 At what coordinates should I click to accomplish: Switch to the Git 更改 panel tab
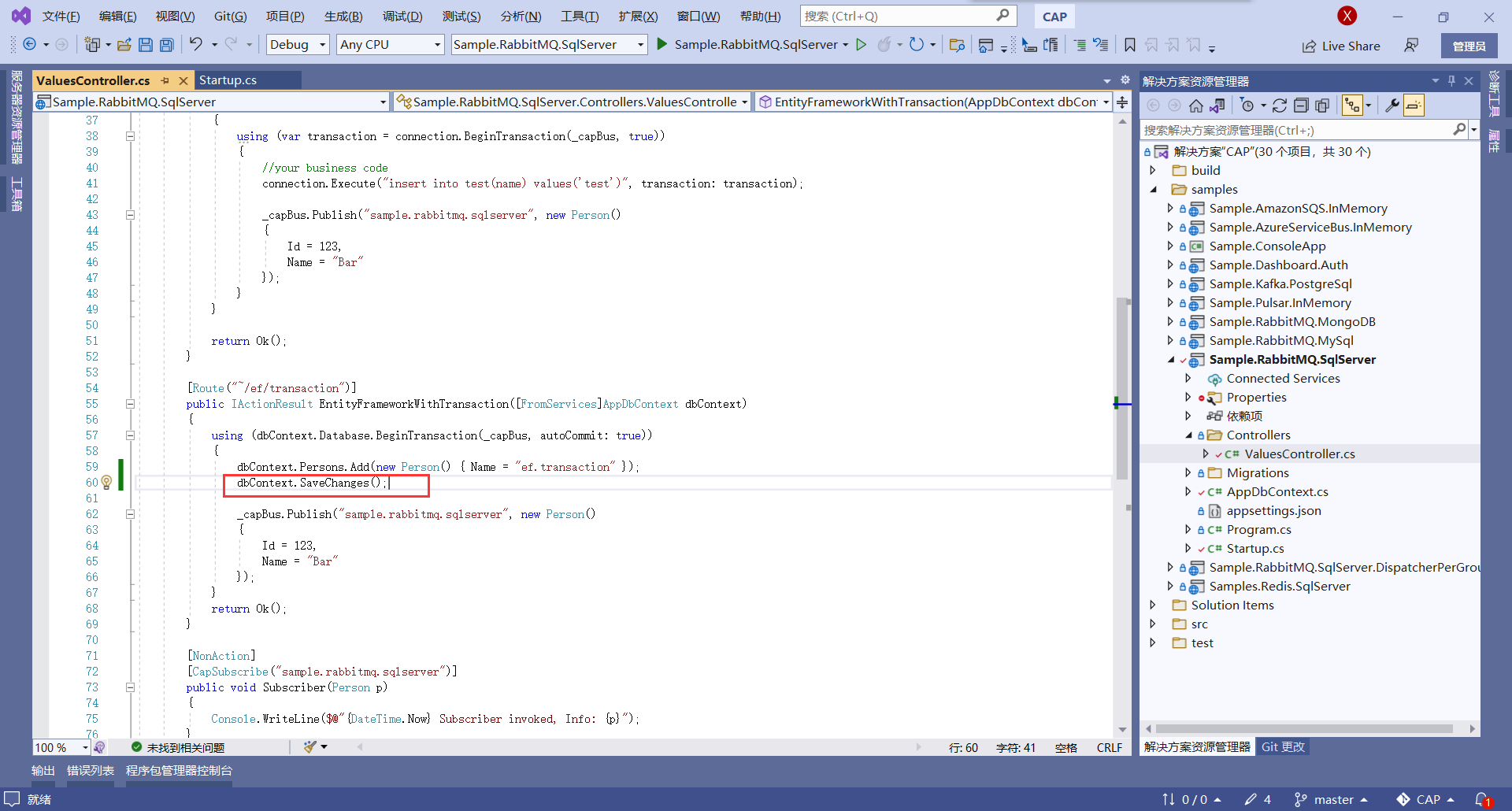[x=1283, y=746]
